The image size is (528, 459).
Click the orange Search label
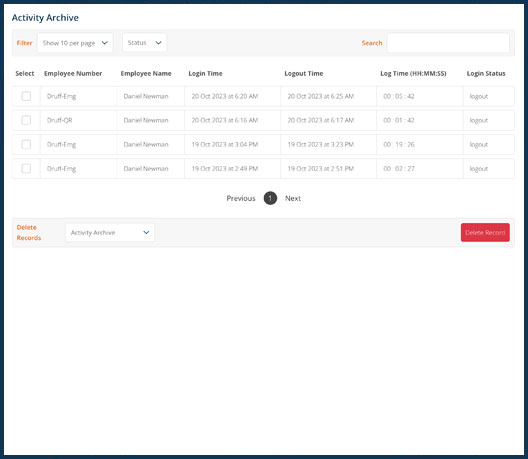372,43
